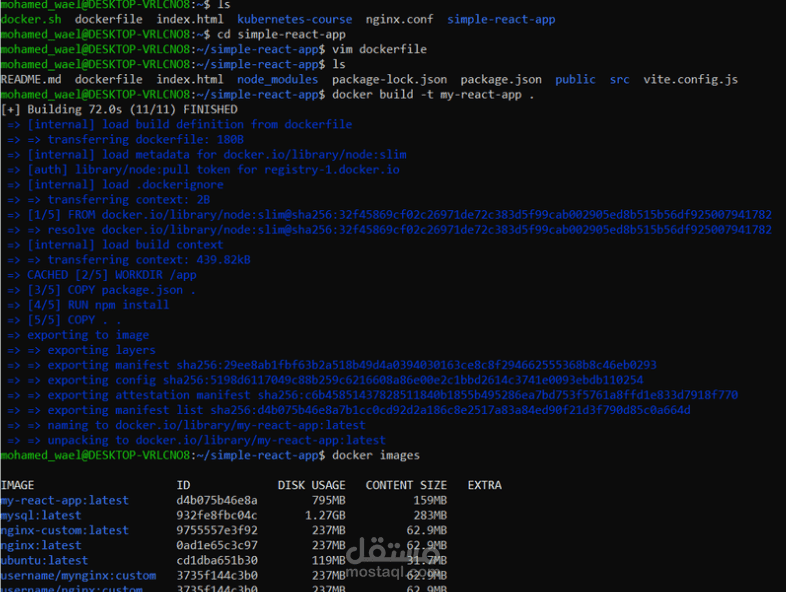Click the 'username/mynginx:custom' image name

78,576
